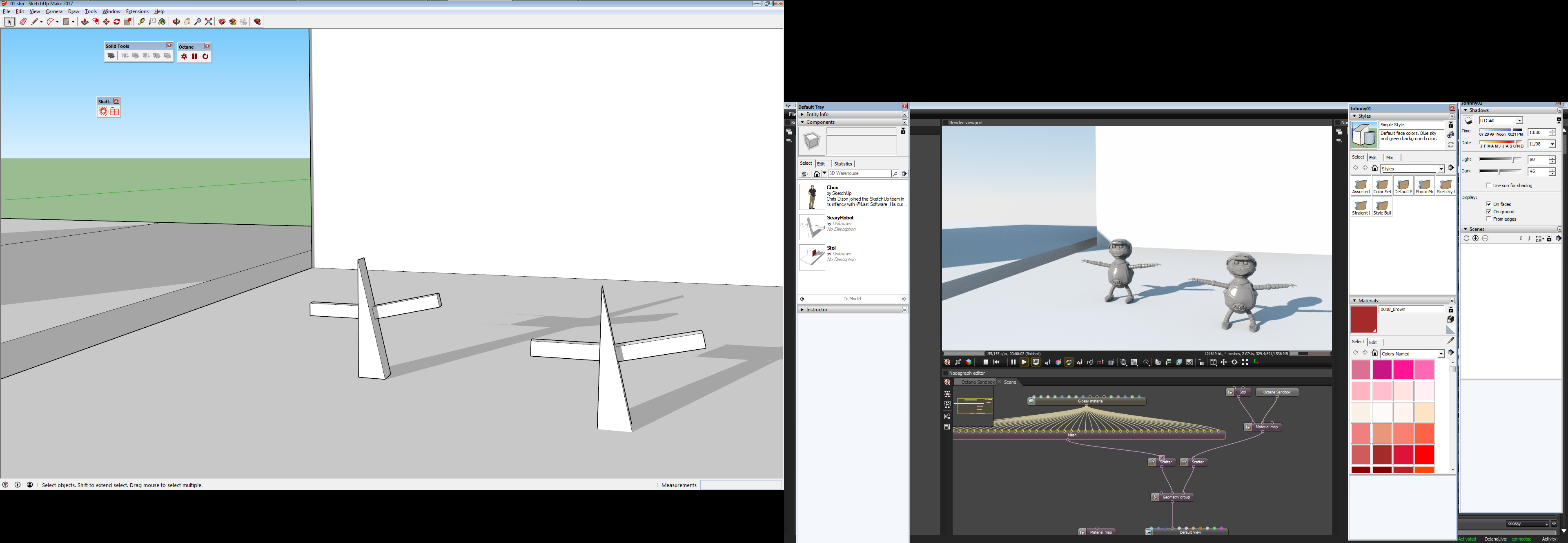Click the Zoom Extents icon
This screenshot has width=1568, height=543.
click(208, 22)
